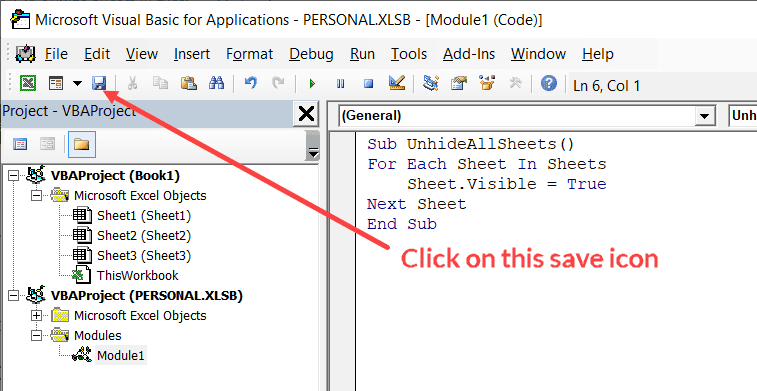Click View Object icon in Project pane

(x=48, y=144)
